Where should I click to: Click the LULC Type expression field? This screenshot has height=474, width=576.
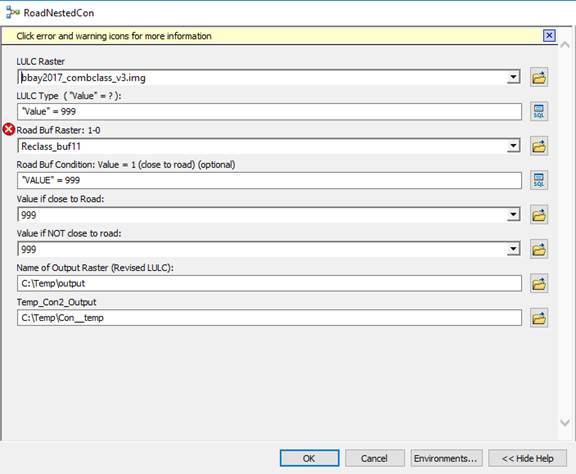[269, 112]
